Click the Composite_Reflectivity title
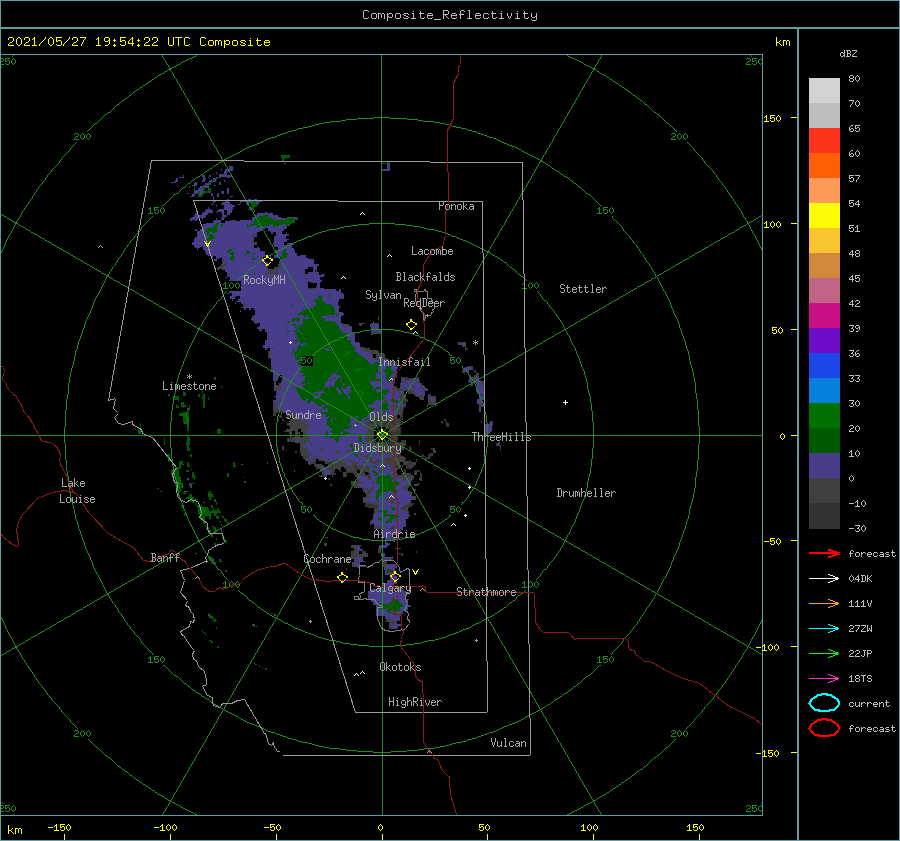Viewport: 900px width, 841px height. [x=450, y=15]
